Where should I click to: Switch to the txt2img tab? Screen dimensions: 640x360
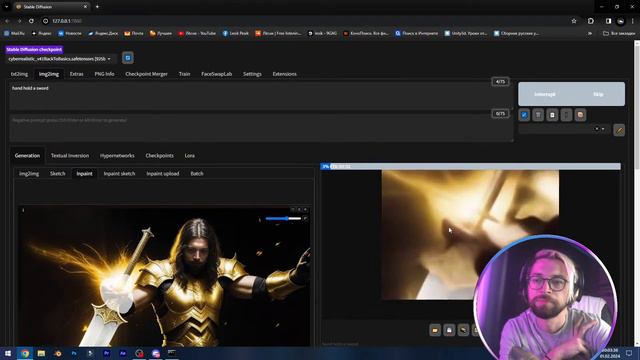(x=19, y=74)
